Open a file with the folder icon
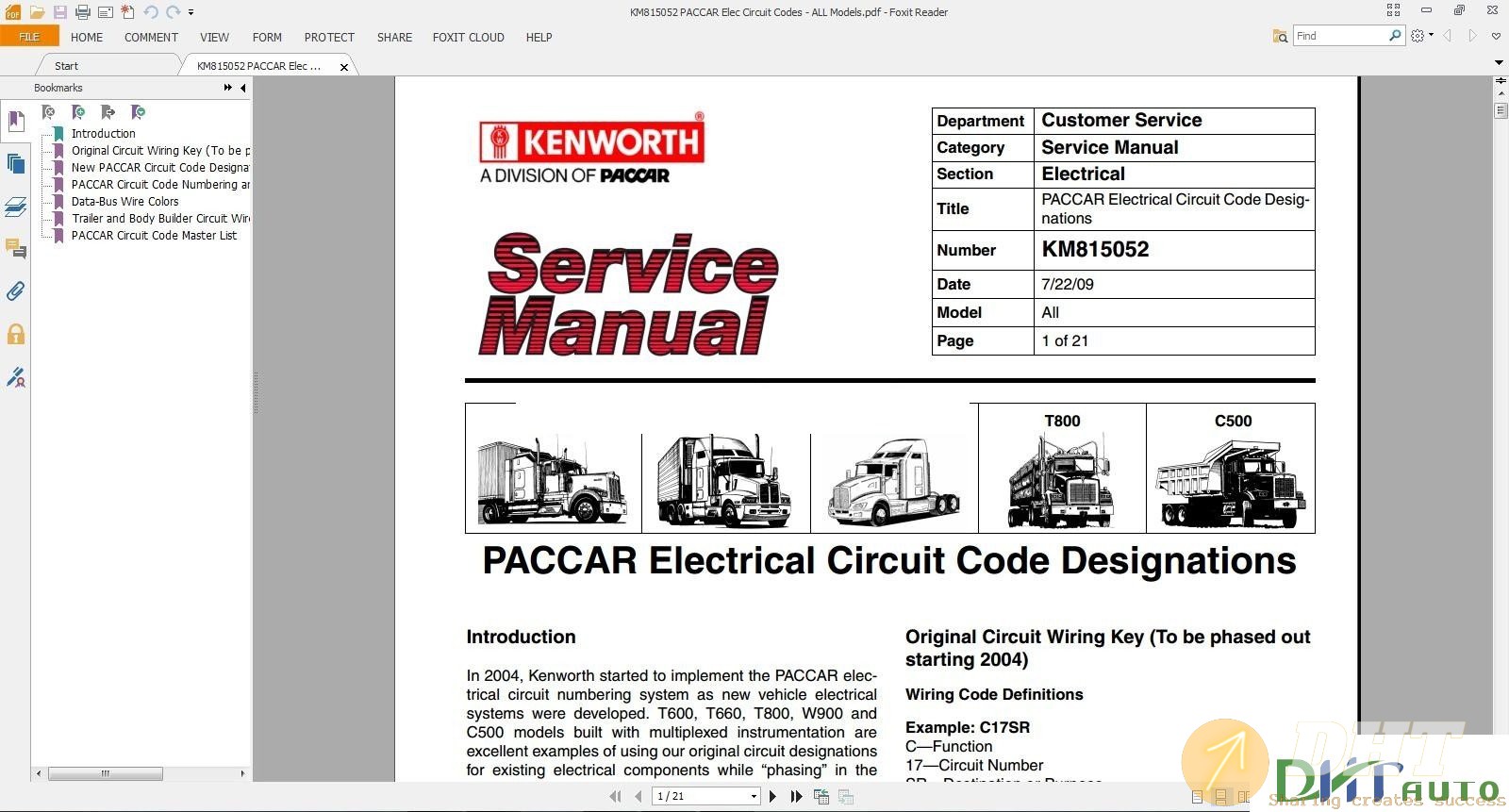Screen dimensions: 1509x812 [37, 12]
